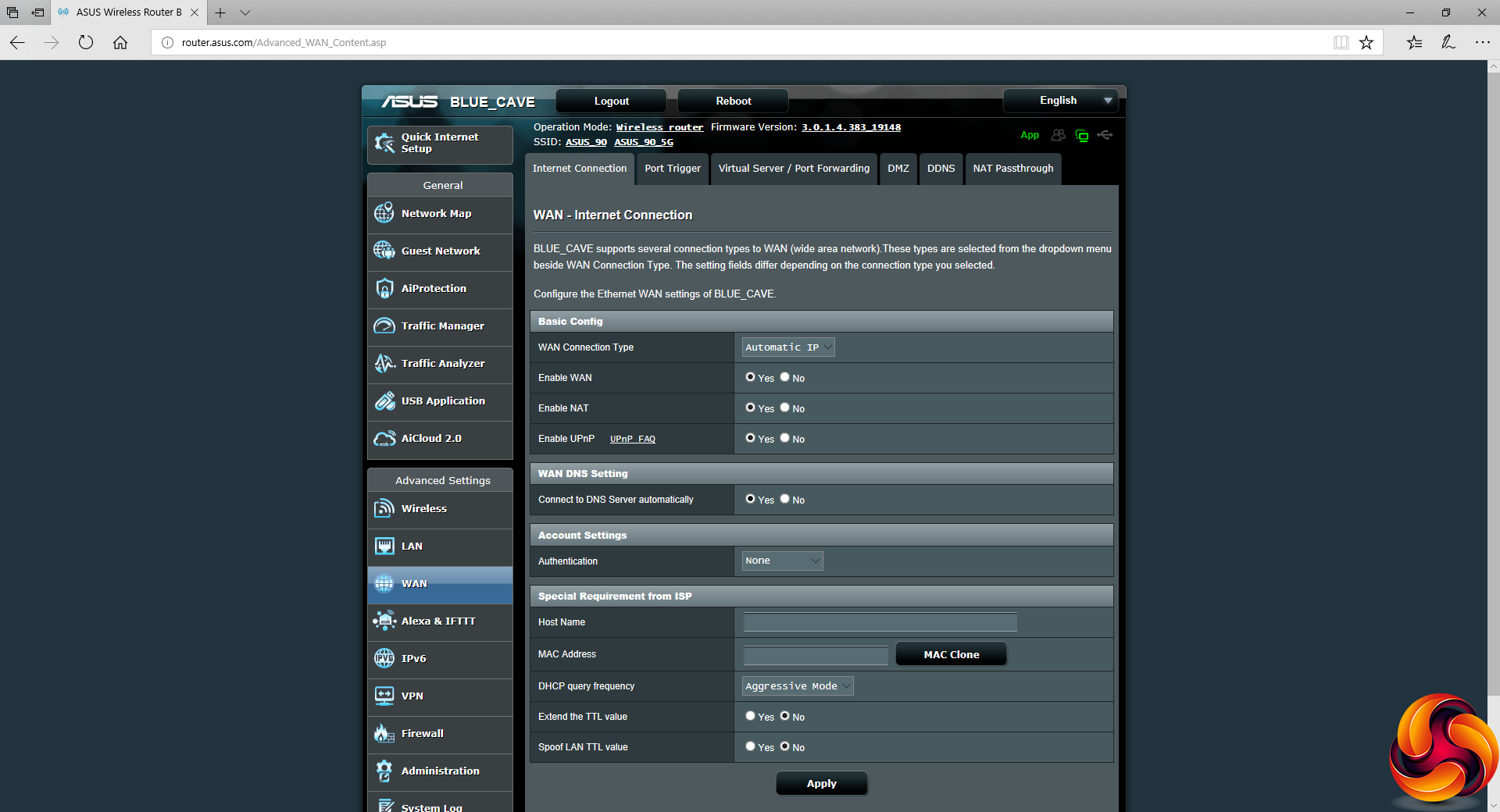
Task: Open the UPnP FAQ link
Action: pyautogui.click(x=632, y=439)
